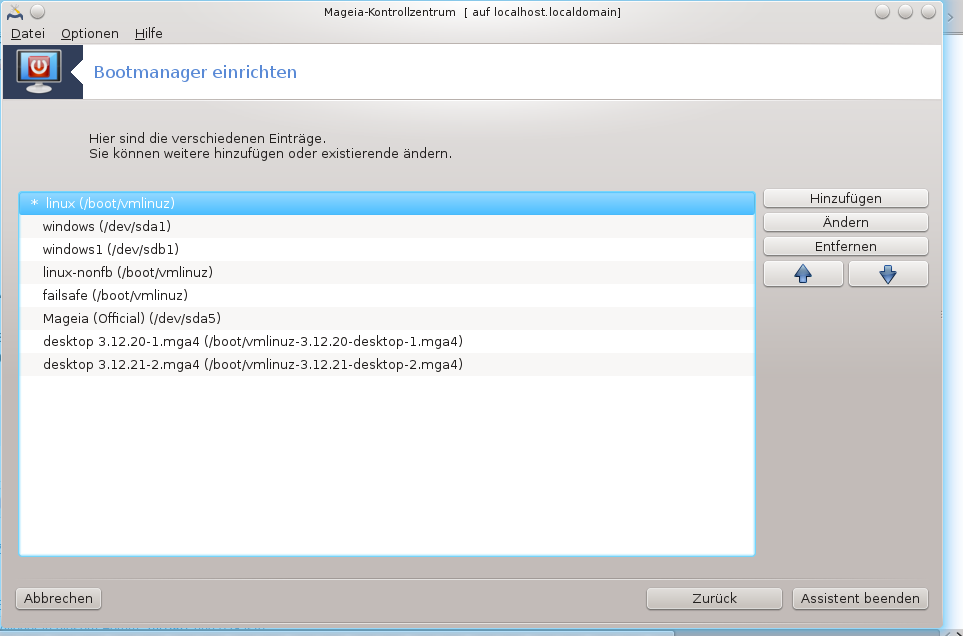
Task: Select the linux-nonfb (/boot/vmlinuz) entry
Action: (387, 273)
